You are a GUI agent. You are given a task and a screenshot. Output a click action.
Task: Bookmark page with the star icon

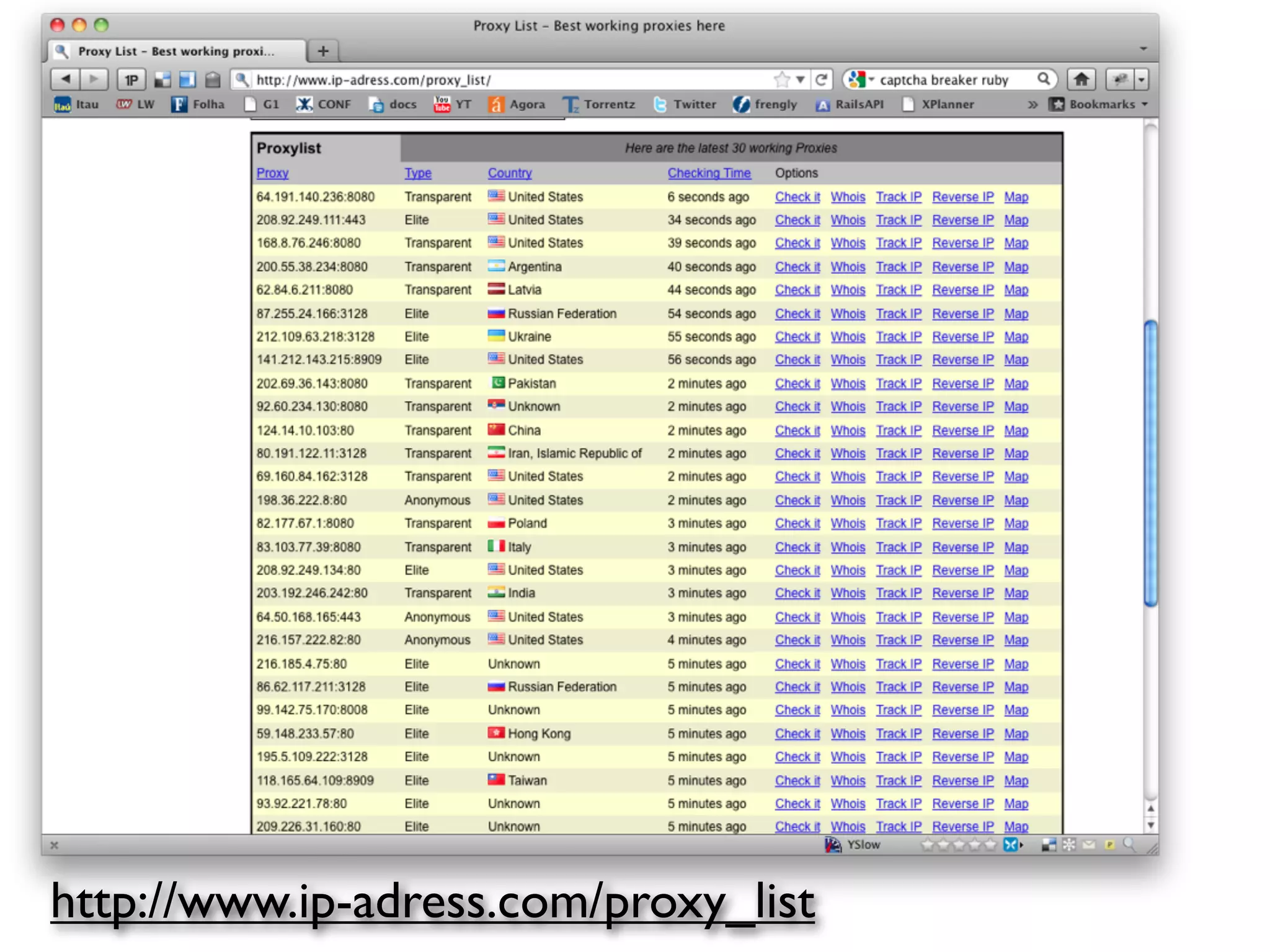(782, 79)
